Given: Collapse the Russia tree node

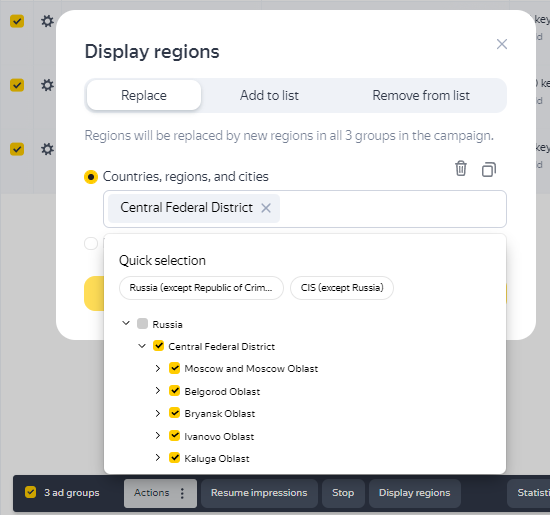Looking at the screenshot, I should click(126, 323).
